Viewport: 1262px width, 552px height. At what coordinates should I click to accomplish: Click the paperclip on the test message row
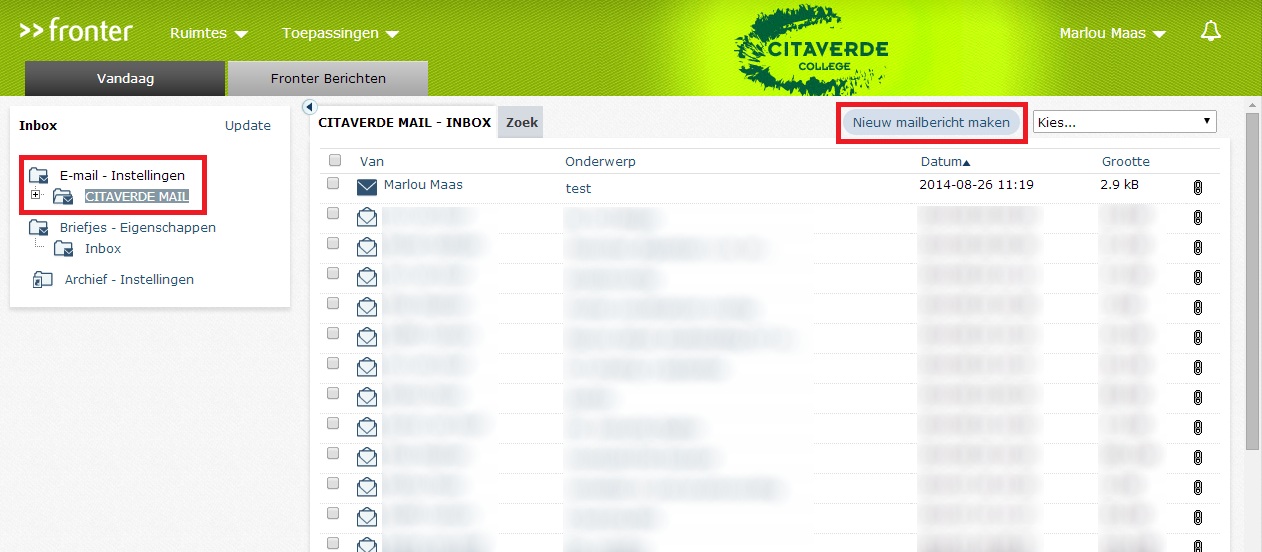tap(1197, 187)
